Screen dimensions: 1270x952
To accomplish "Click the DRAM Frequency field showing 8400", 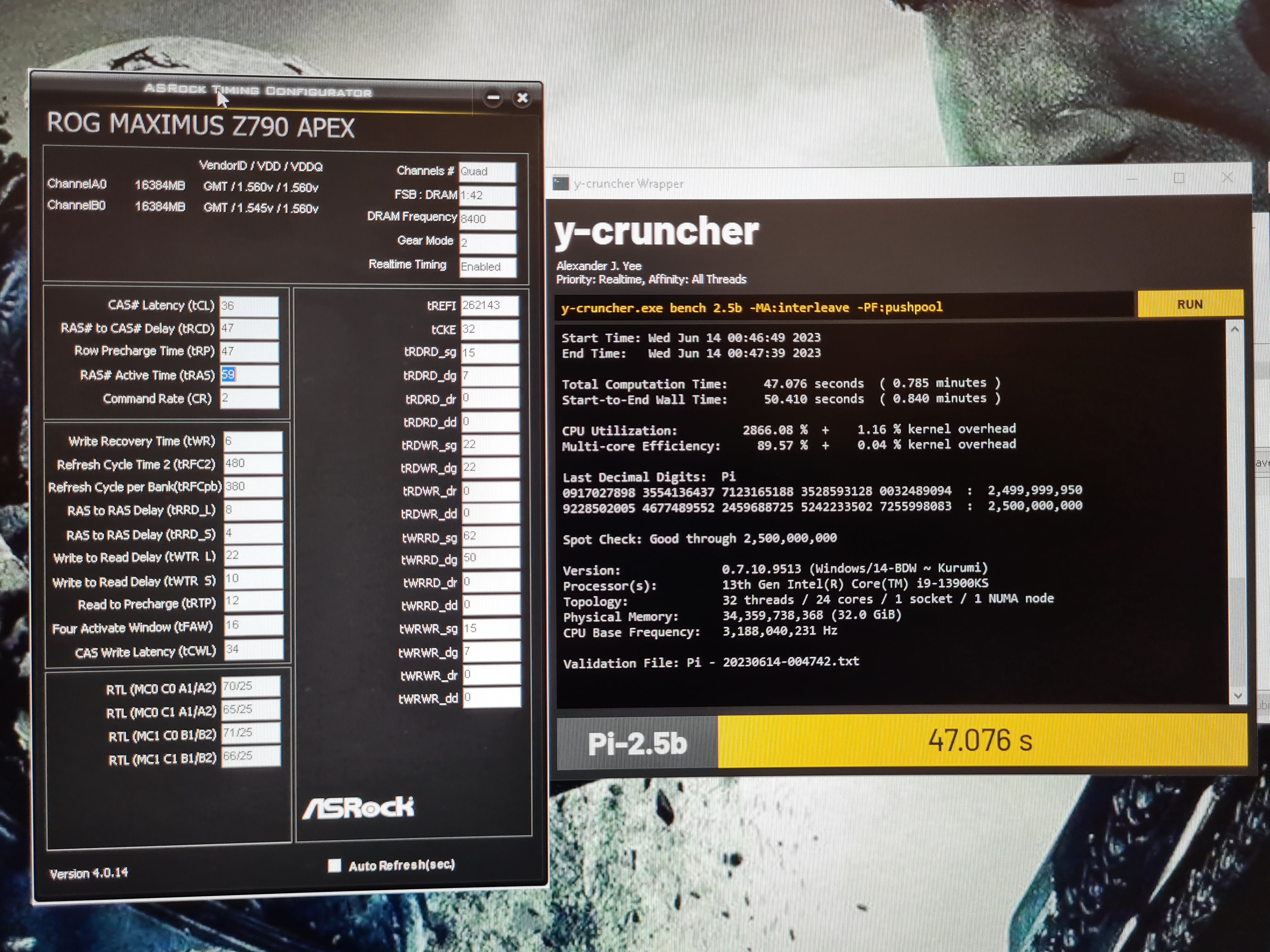I will [x=488, y=219].
